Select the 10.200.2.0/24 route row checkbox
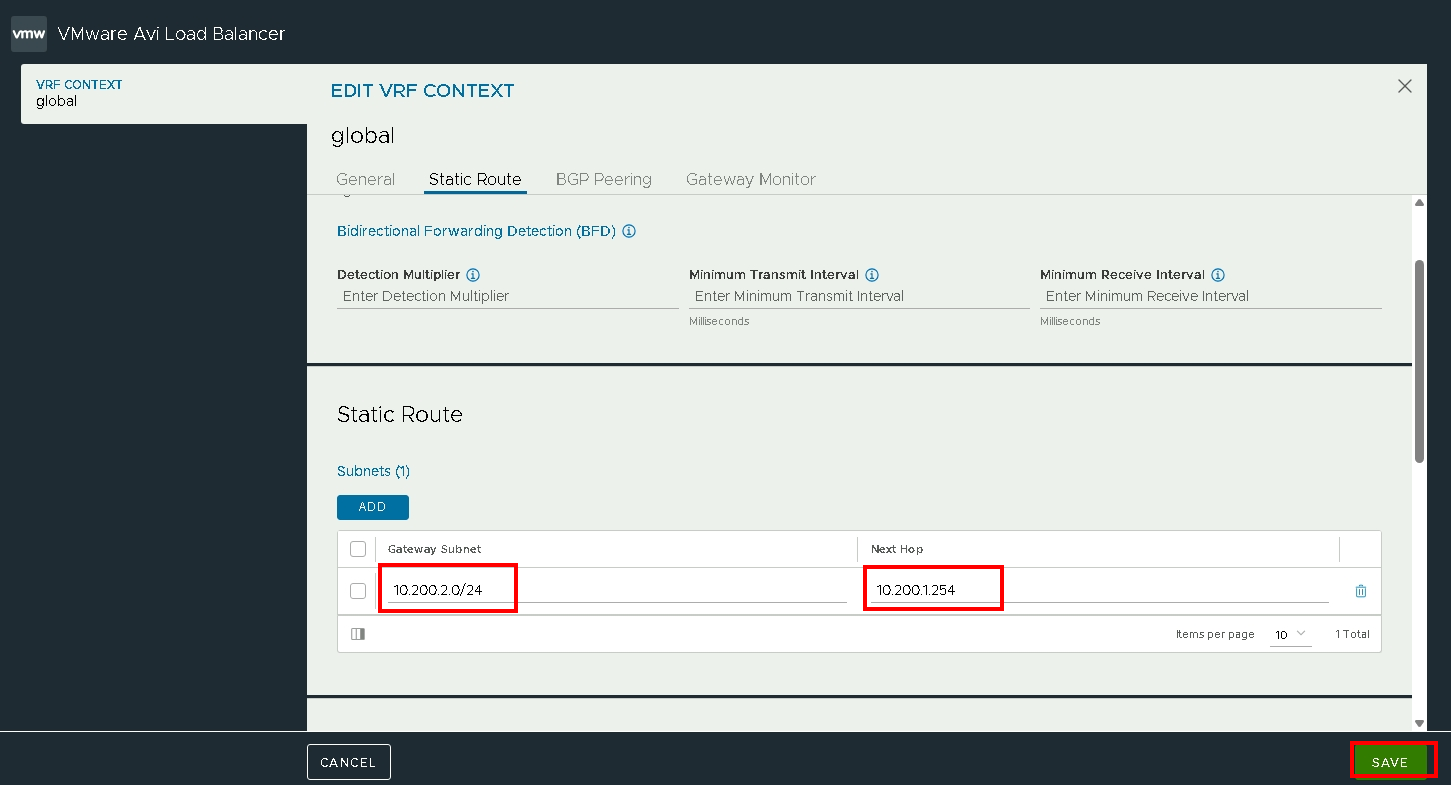The height and width of the screenshot is (785, 1451). 358,591
